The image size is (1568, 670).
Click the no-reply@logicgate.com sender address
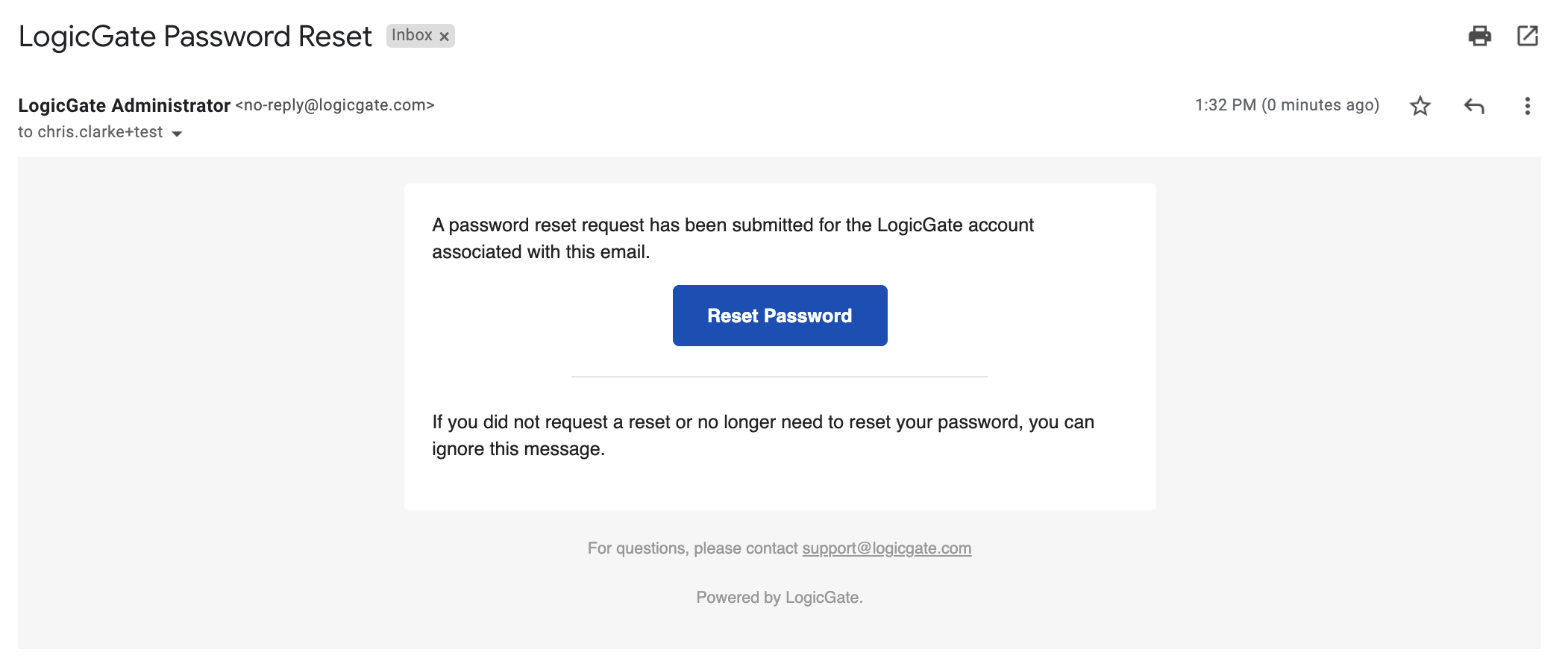(335, 105)
